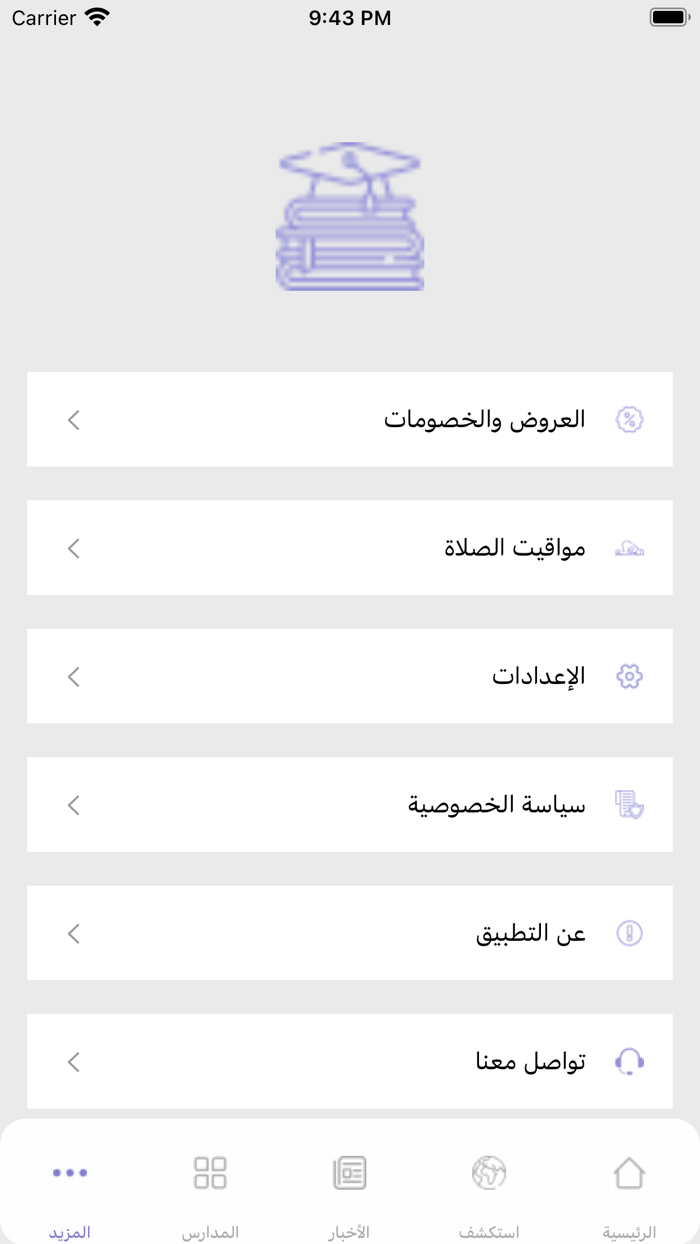Open عن التطبيق list item
700x1244 pixels.
[350, 933]
